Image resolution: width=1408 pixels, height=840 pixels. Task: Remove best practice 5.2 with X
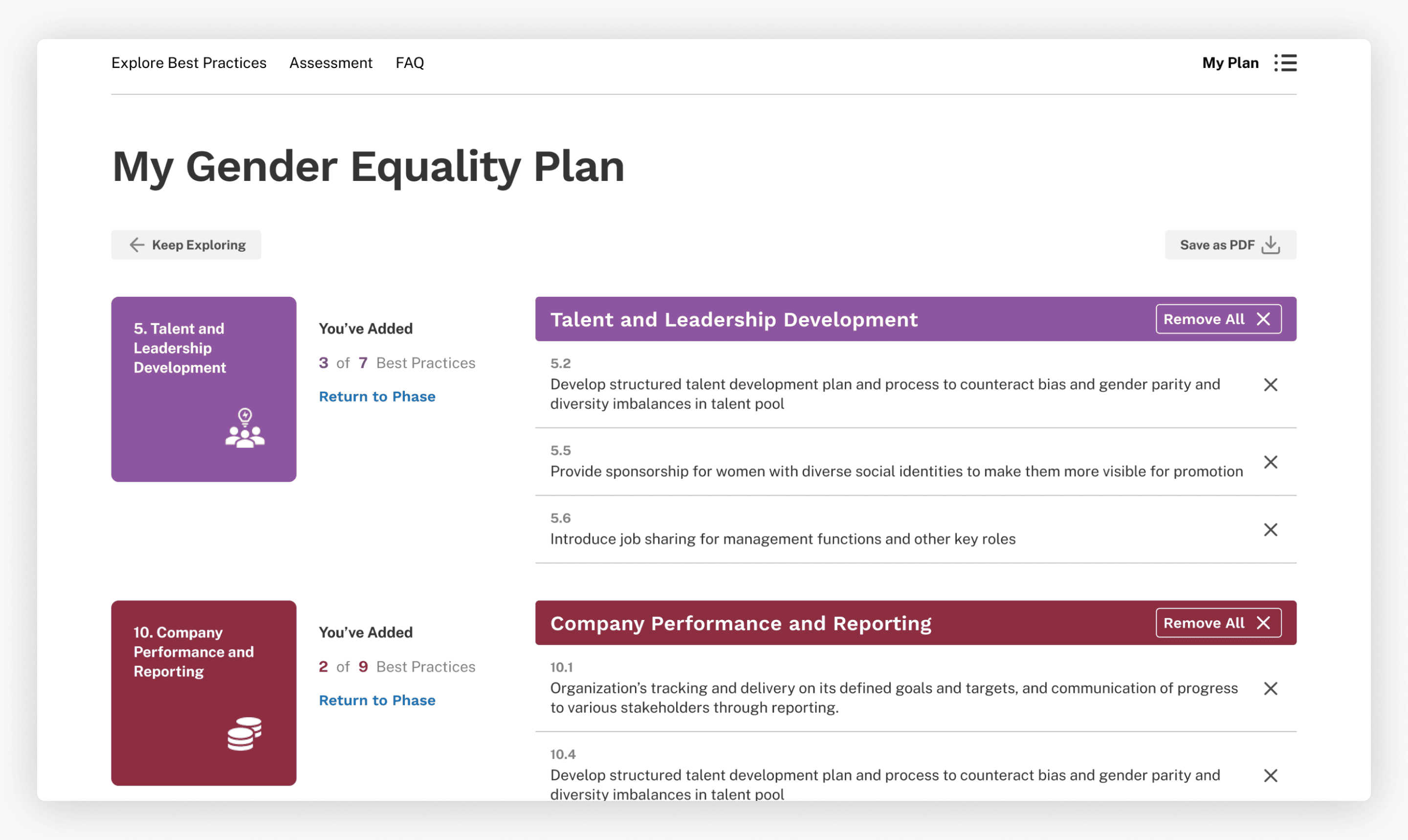[x=1271, y=385]
